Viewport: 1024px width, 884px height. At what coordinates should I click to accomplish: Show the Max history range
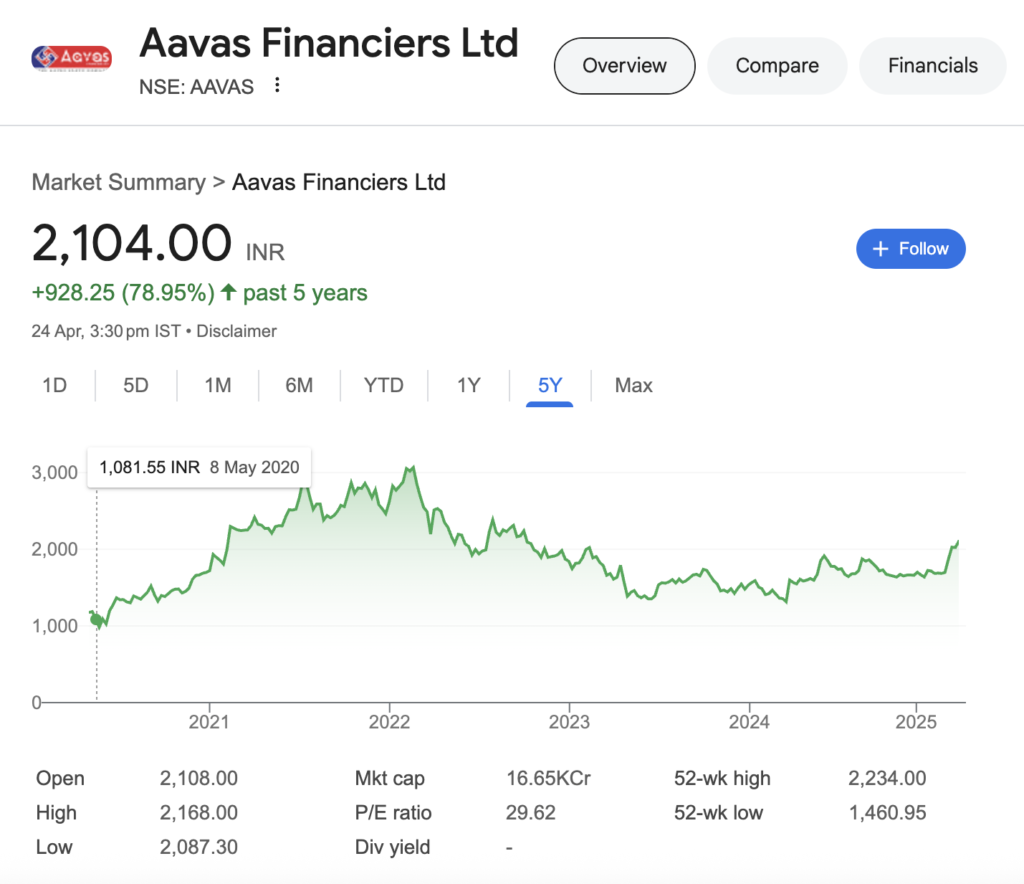pos(633,385)
